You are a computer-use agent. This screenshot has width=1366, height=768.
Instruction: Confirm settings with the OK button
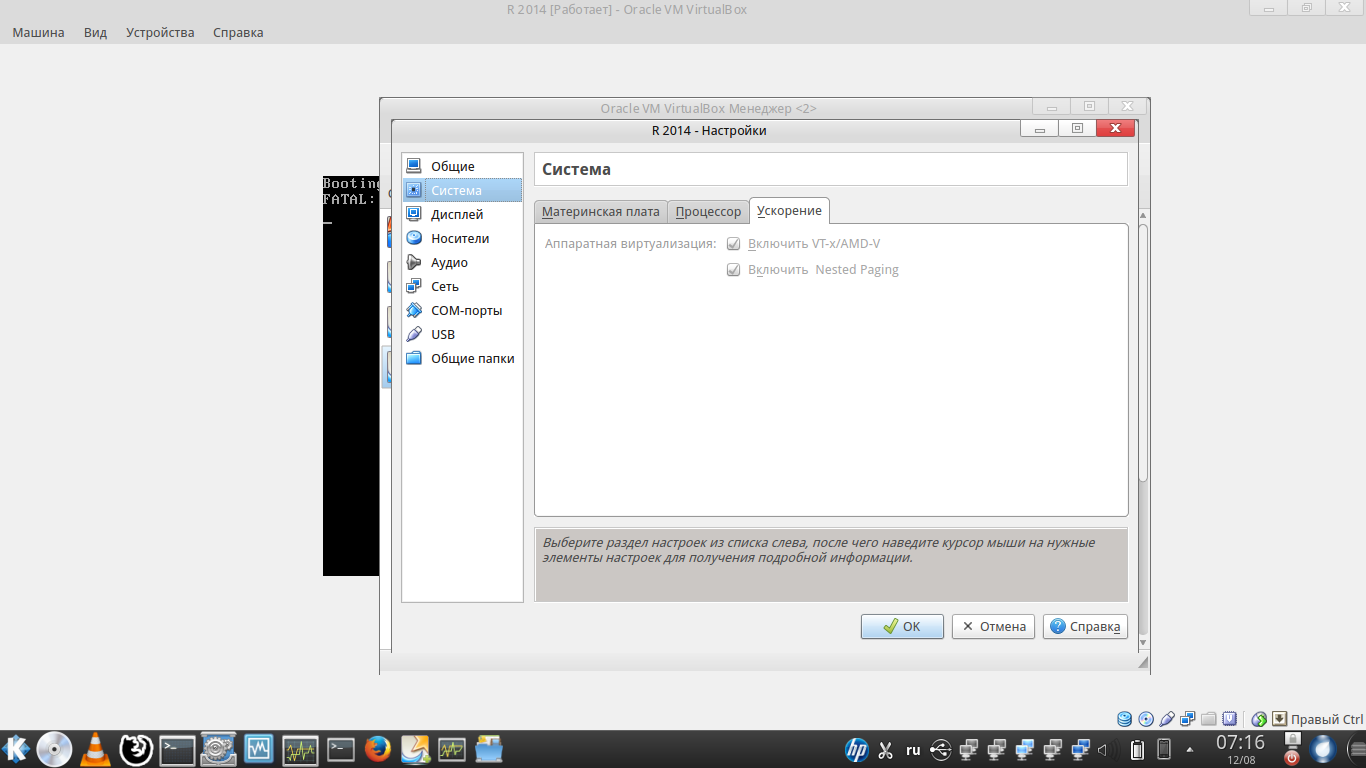902,626
